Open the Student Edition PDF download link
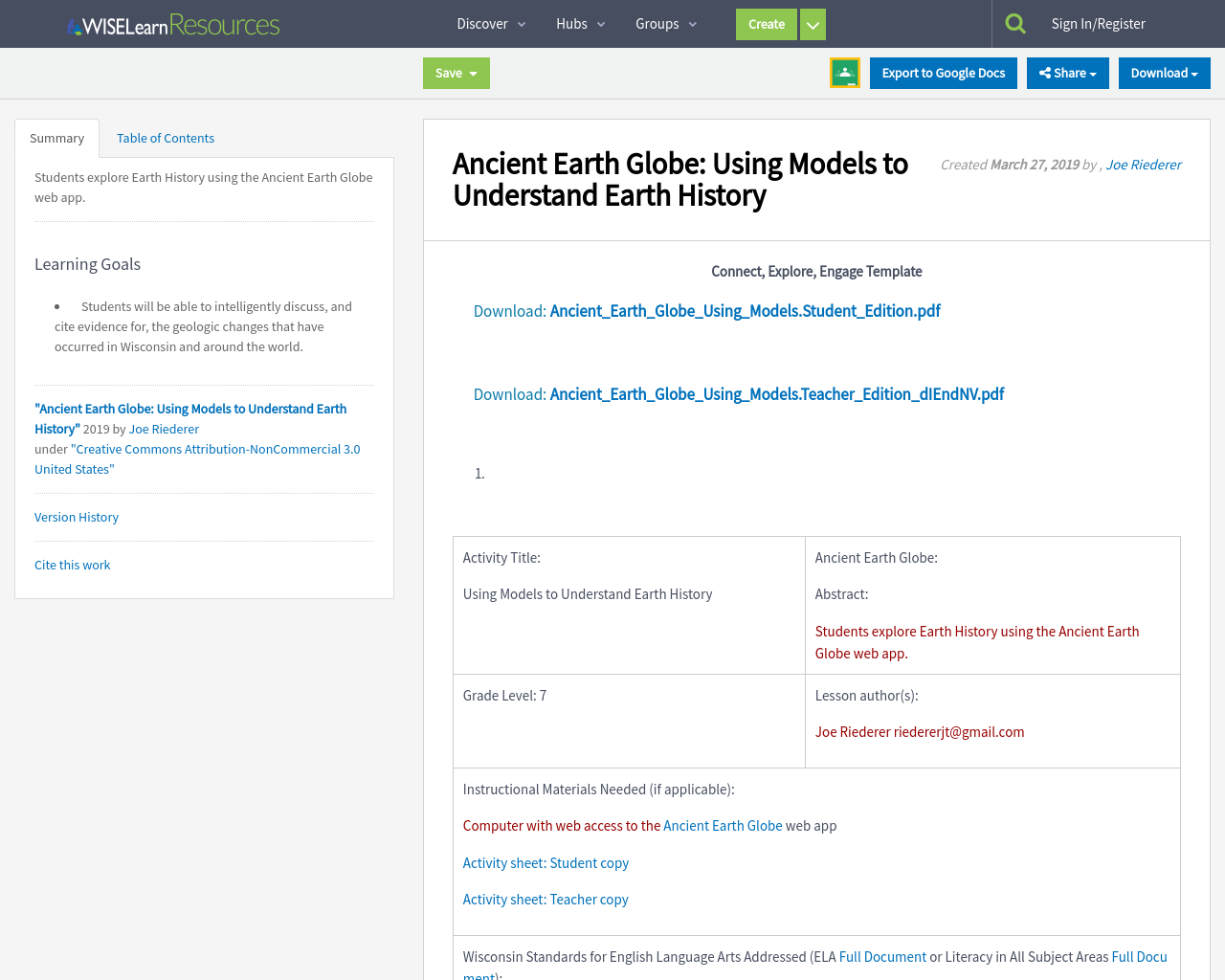This screenshot has width=1225, height=980. (x=745, y=310)
